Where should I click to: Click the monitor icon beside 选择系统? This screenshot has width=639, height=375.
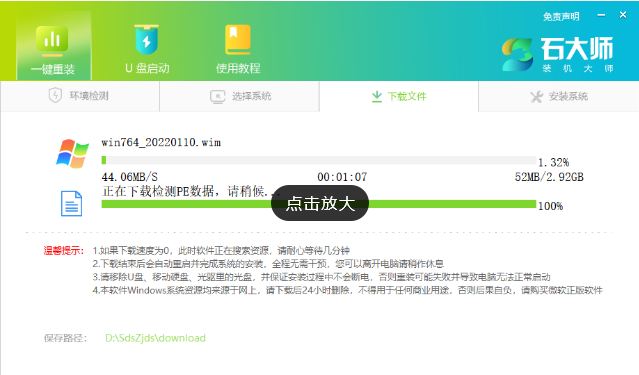[x=218, y=97]
